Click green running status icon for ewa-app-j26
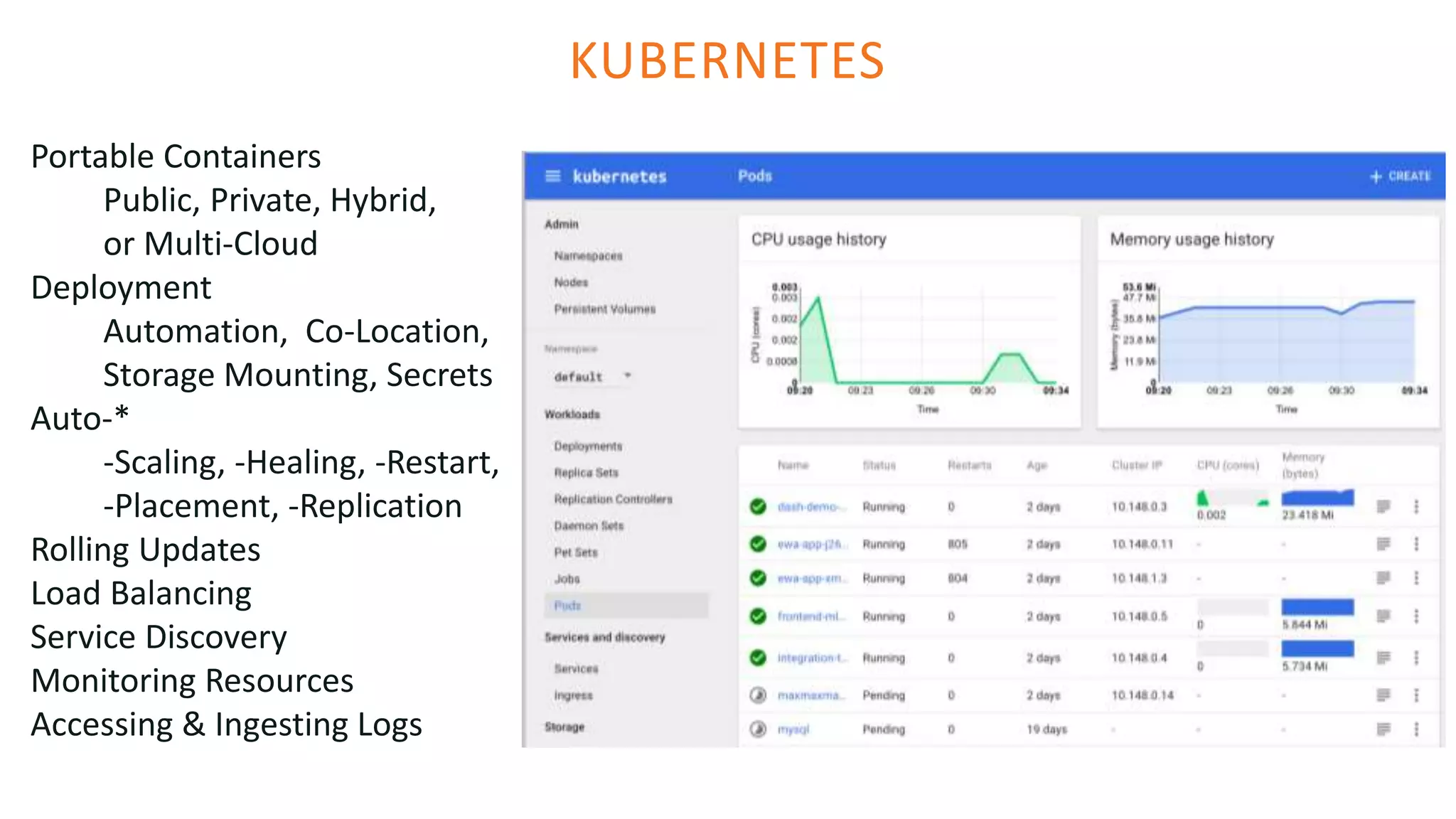The height and width of the screenshot is (819, 1456). (758, 544)
